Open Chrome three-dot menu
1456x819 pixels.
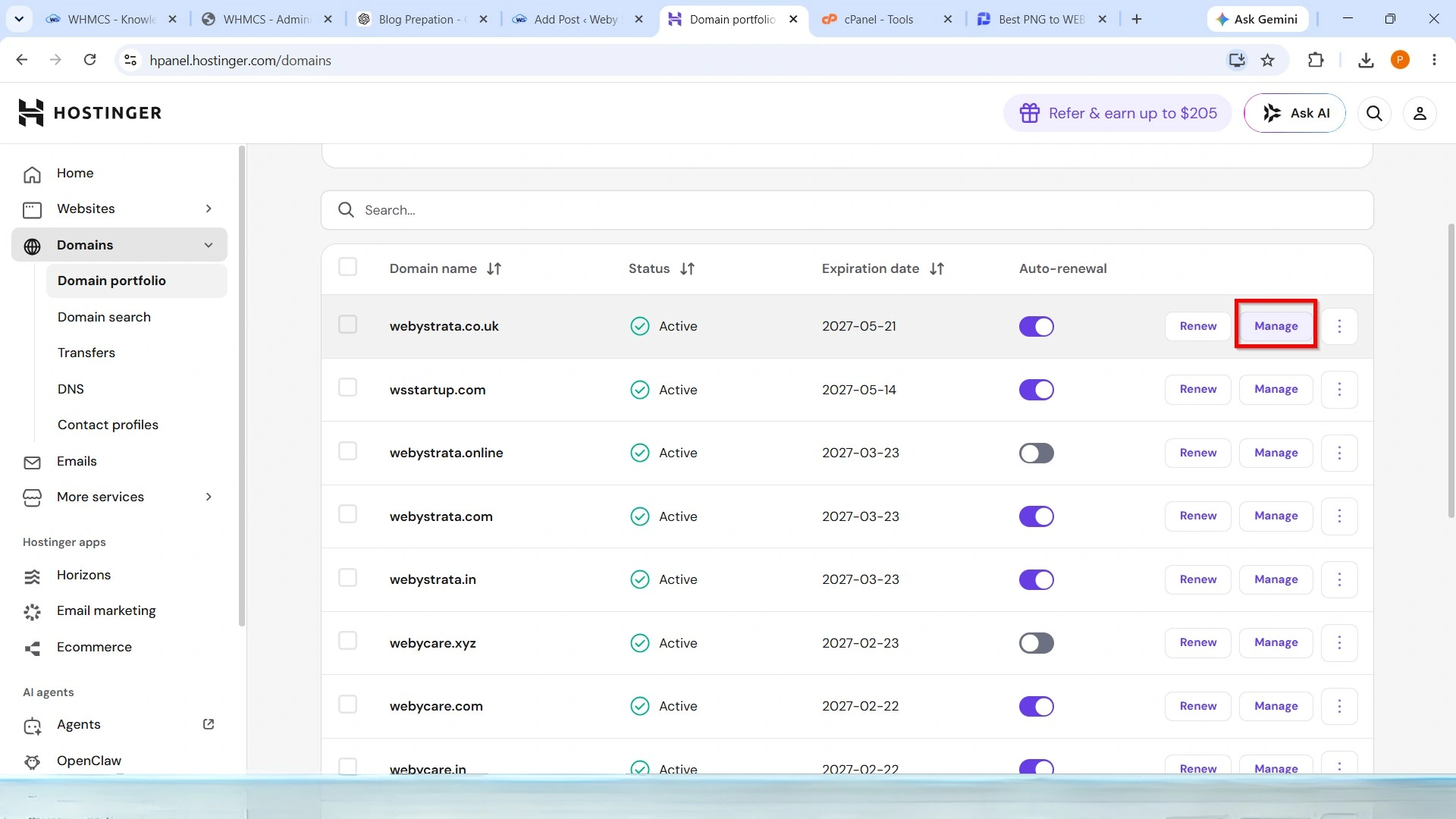click(1434, 60)
